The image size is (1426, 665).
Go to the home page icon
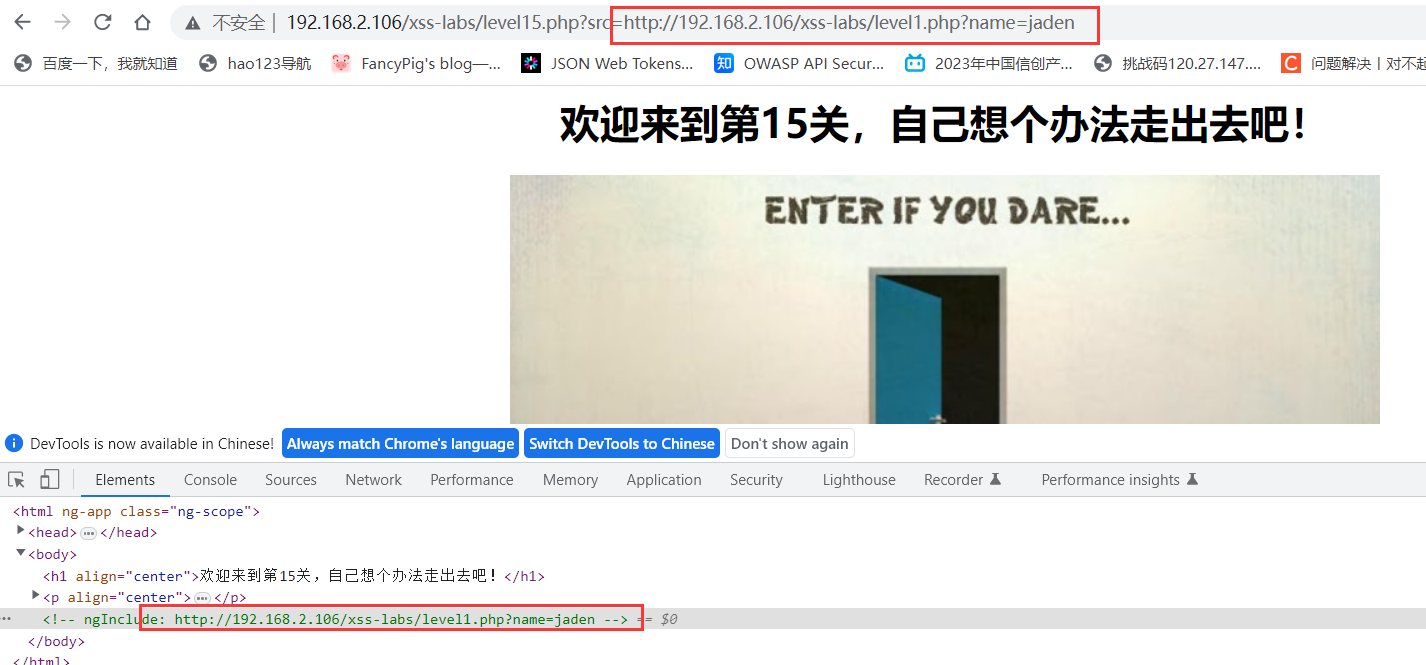(x=142, y=22)
